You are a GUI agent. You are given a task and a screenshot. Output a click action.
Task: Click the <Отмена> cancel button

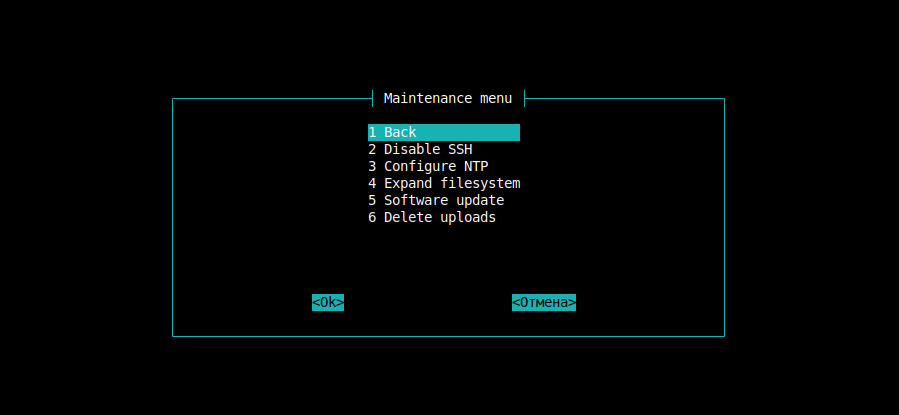point(544,303)
